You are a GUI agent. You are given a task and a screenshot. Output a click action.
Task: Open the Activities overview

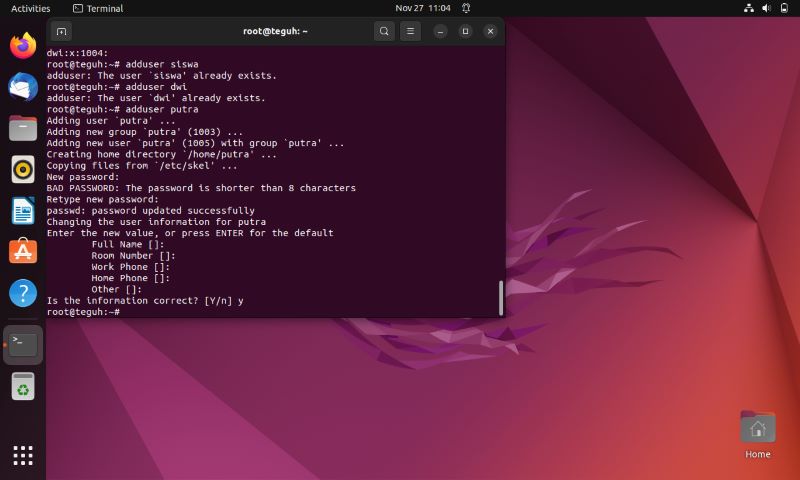[31, 8]
